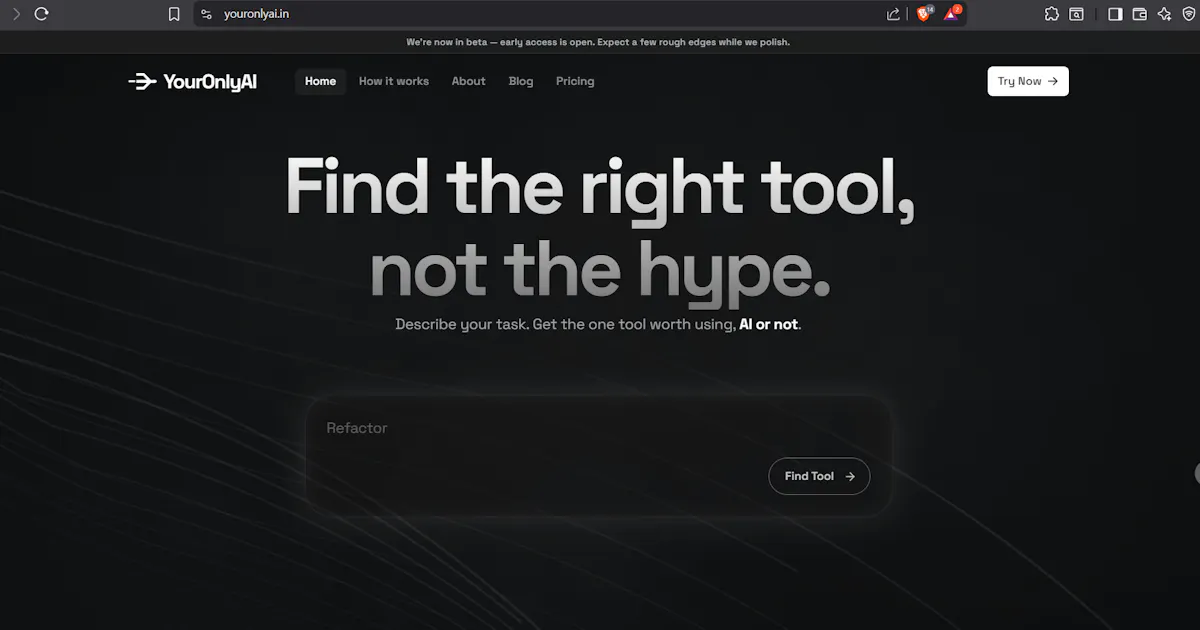View the Pricing page
Screen dimensions: 1200x630
pos(575,81)
